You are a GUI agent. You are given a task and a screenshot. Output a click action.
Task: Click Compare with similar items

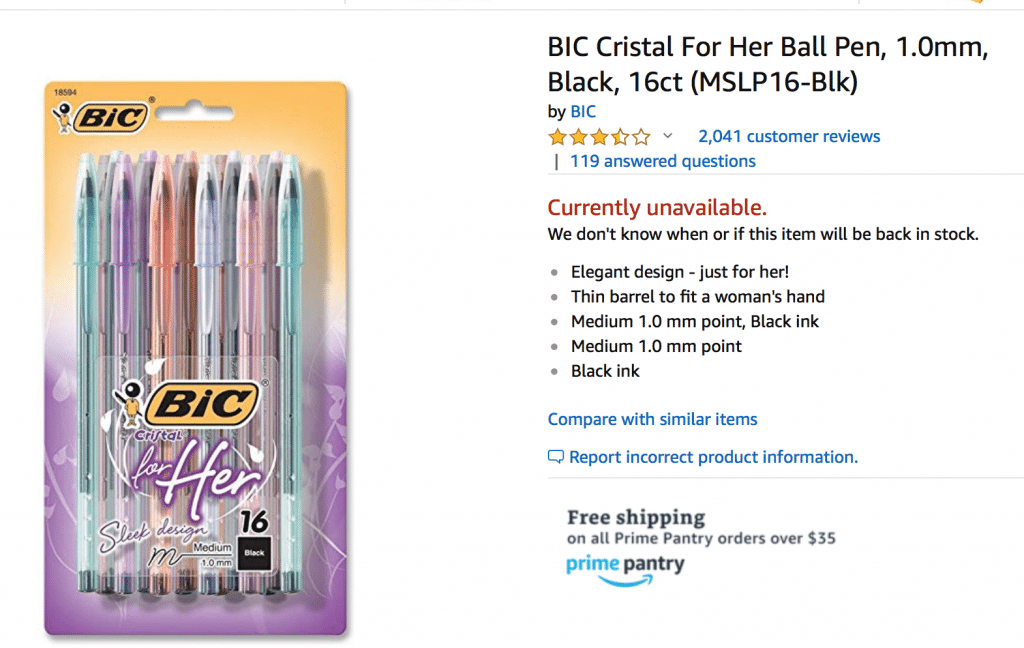652,419
